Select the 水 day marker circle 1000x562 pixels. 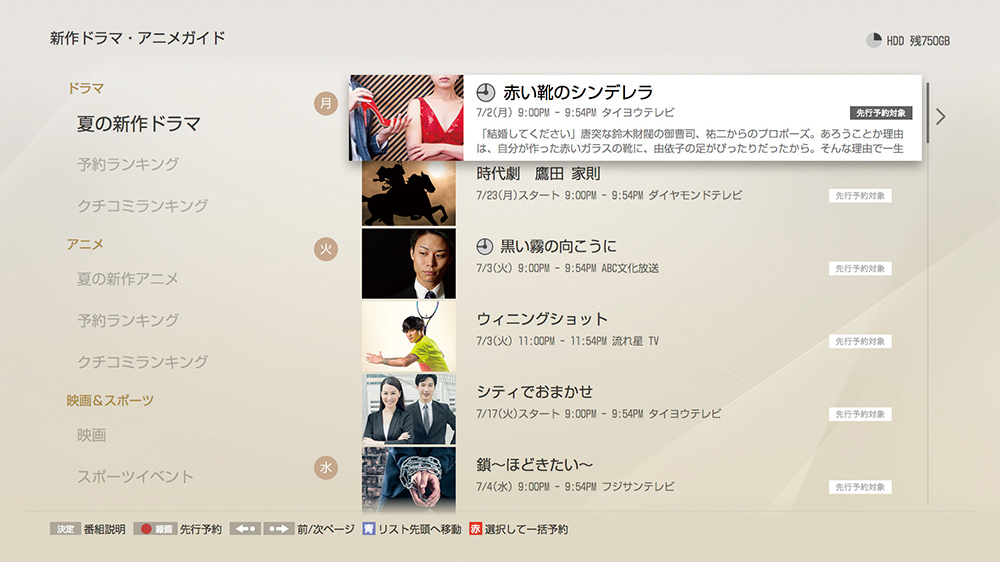coord(326,467)
